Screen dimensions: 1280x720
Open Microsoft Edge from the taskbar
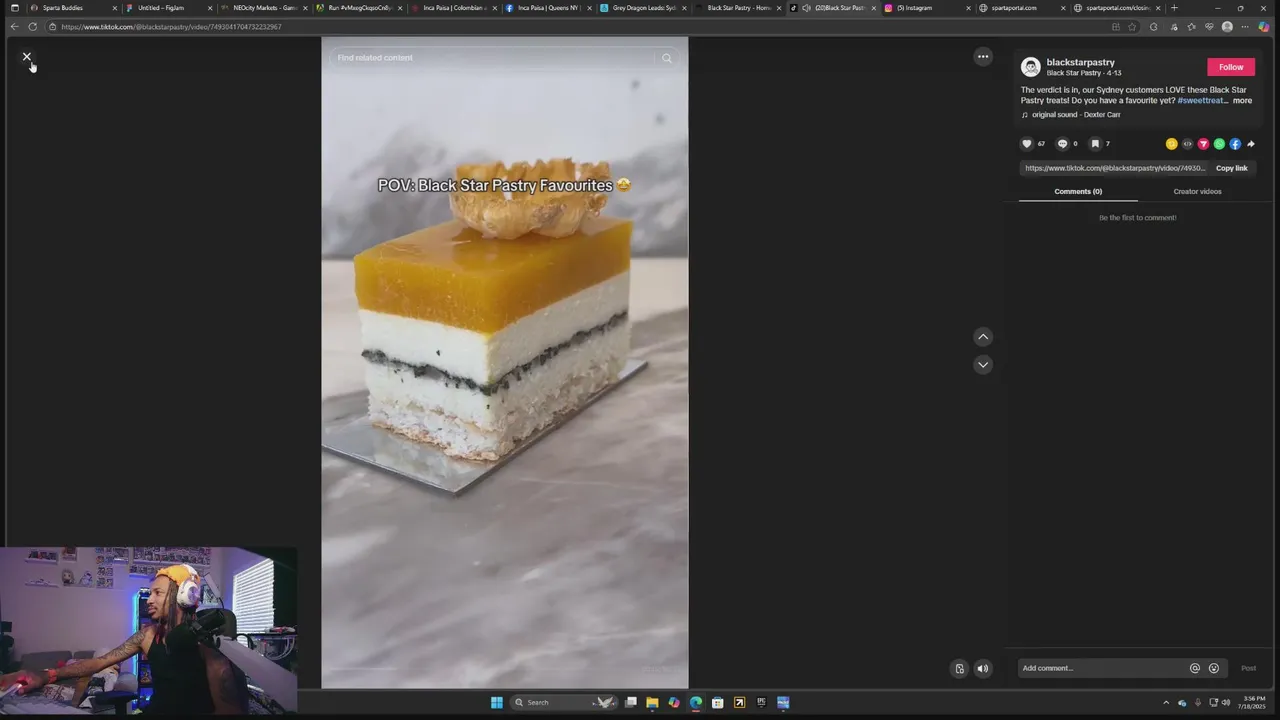pos(696,702)
